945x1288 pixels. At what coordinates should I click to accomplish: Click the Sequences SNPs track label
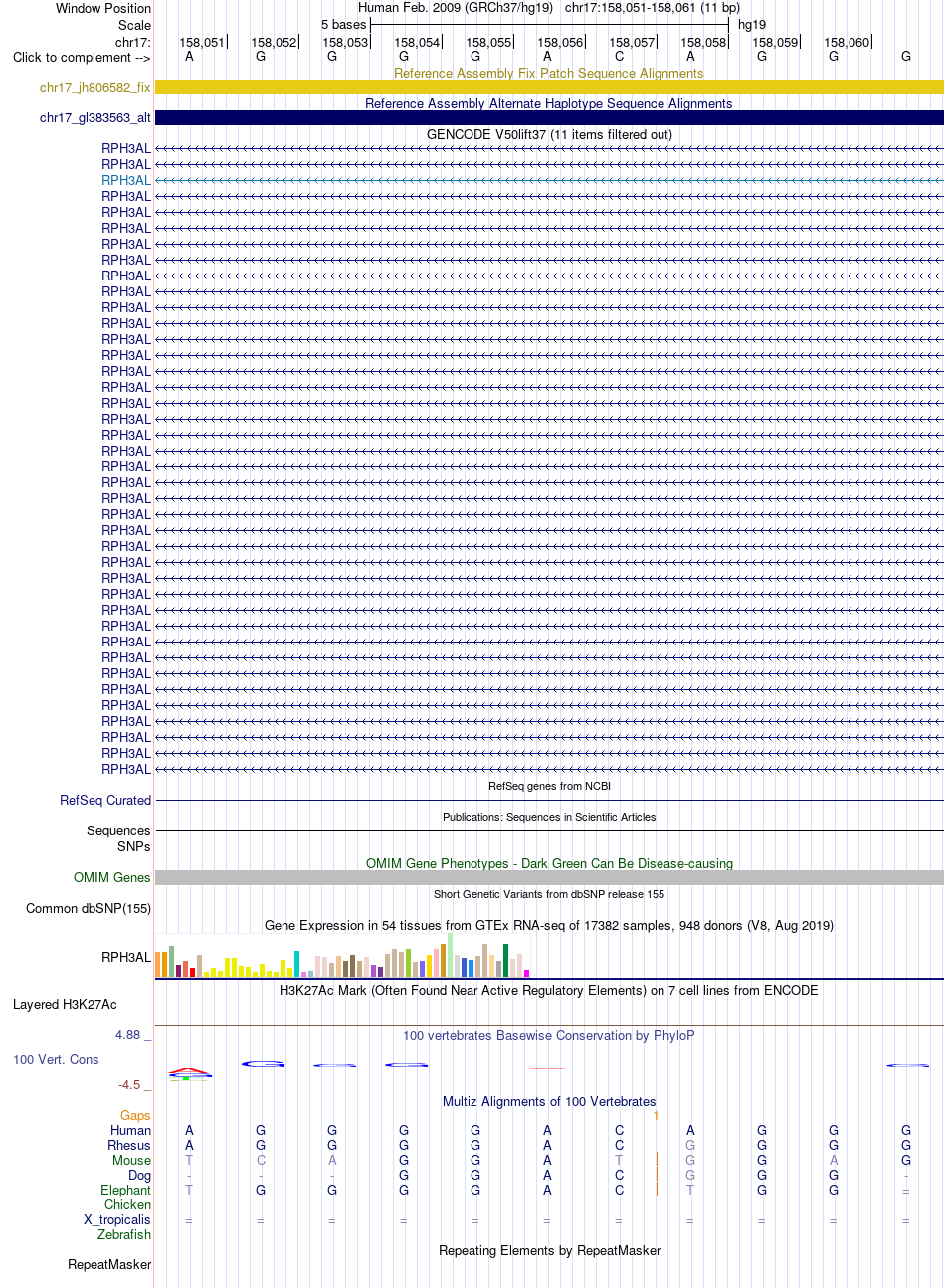point(118,838)
